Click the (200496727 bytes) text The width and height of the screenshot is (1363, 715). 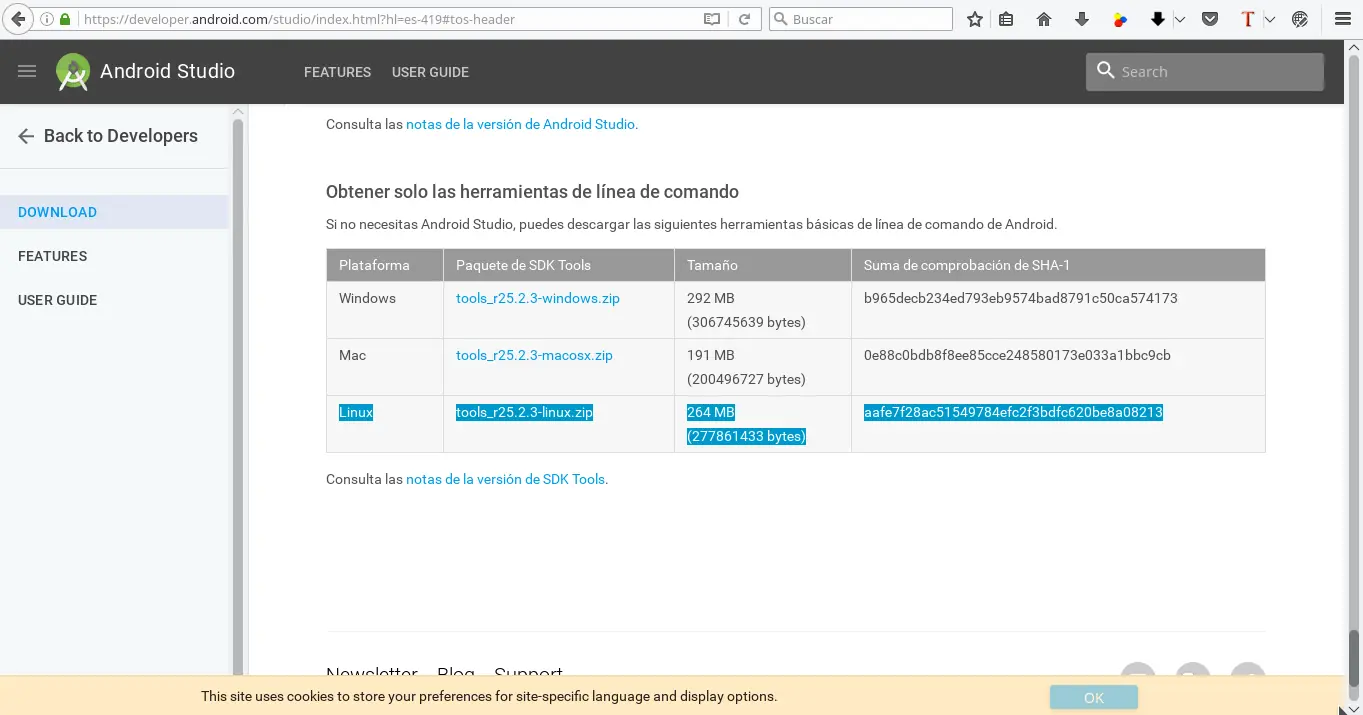pos(746,379)
